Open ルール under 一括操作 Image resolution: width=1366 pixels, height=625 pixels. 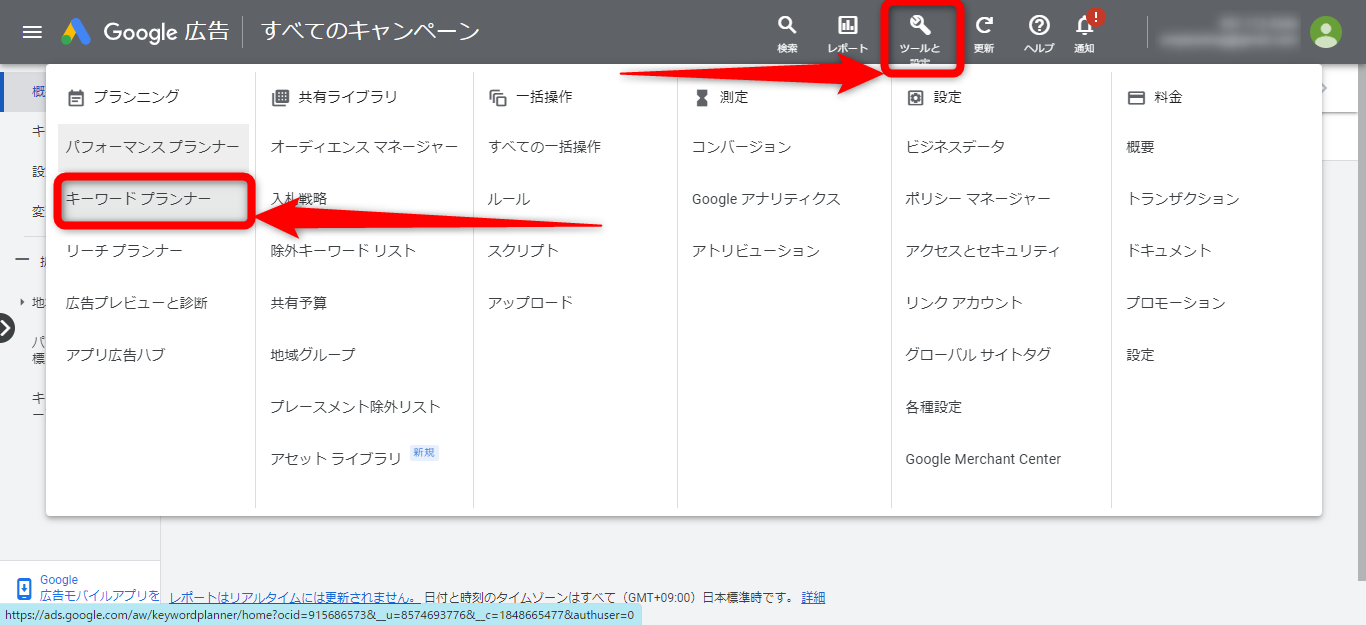pyautogui.click(x=509, y=199)
